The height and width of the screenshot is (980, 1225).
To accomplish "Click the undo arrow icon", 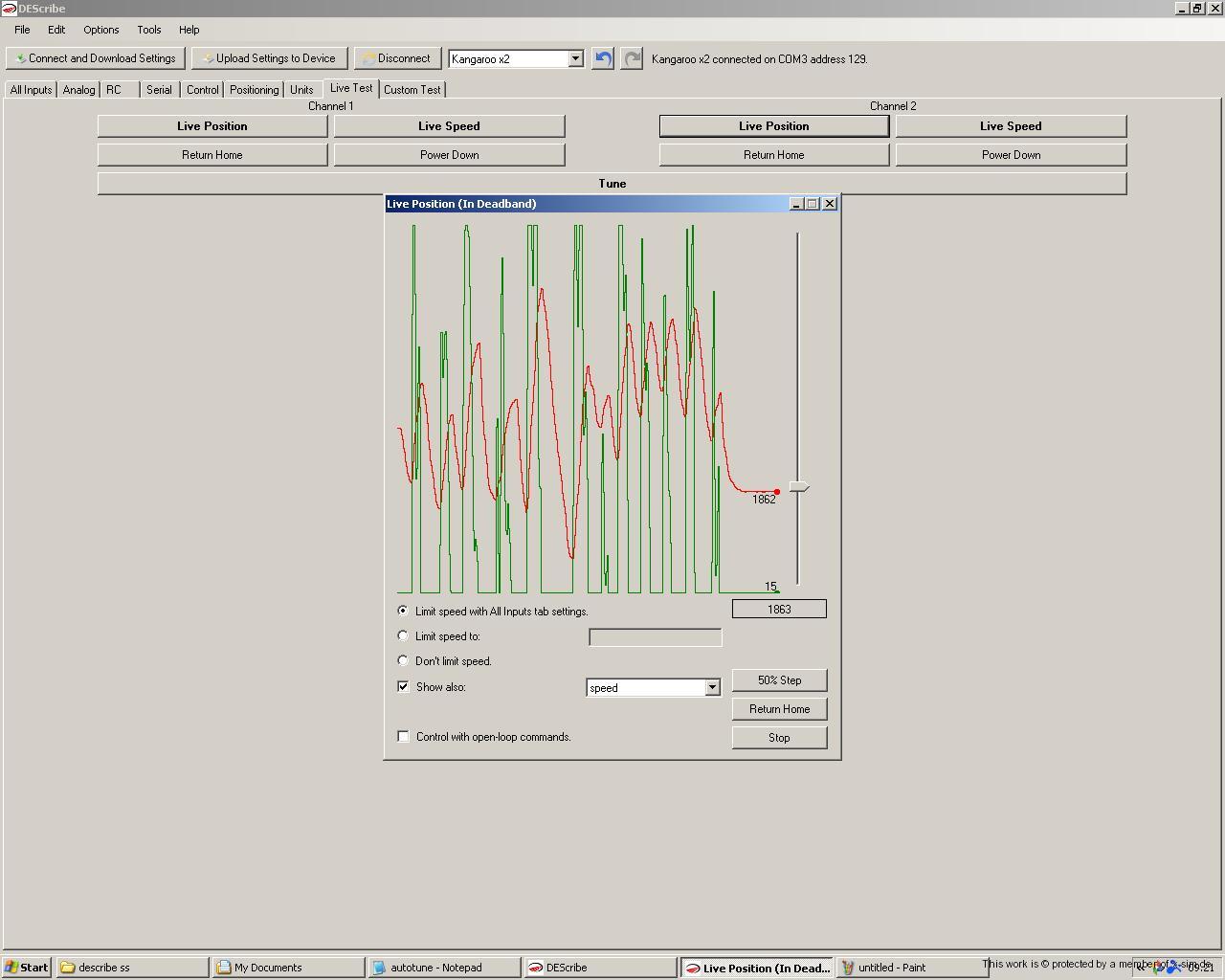I will [x=603, y=58].
